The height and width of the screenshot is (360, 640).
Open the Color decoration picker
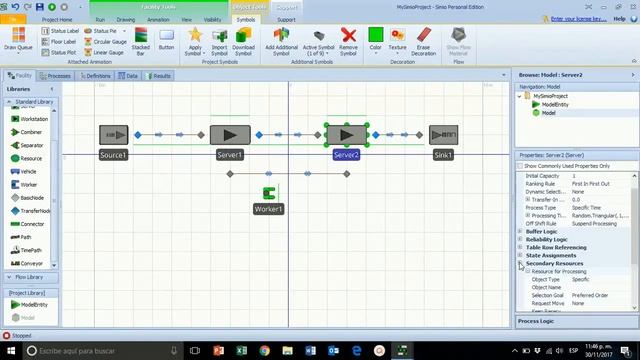pos(376,40)
